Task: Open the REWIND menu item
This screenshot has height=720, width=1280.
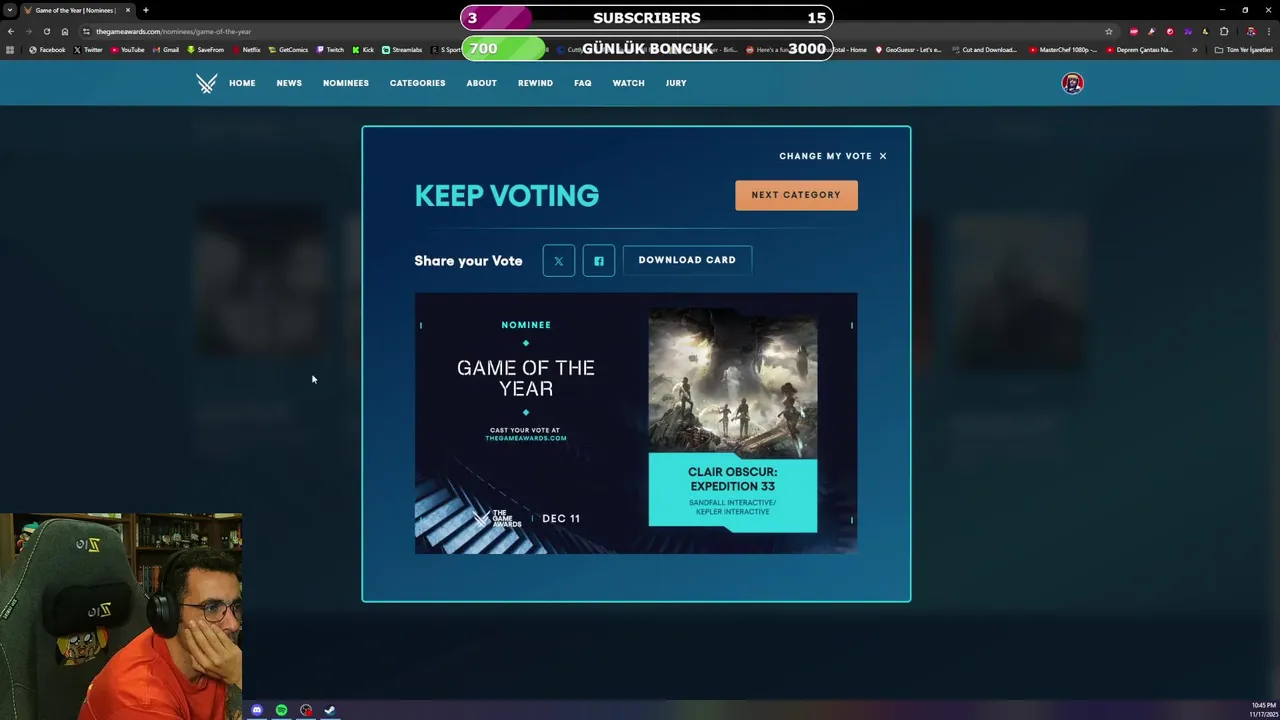Action: click(535, 83)
